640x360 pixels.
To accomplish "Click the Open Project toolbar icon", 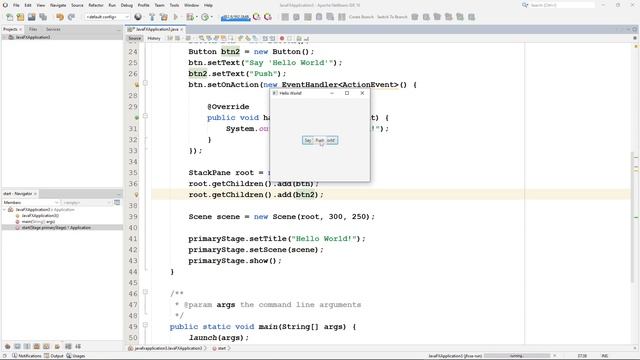I will (x=32, y=17).
